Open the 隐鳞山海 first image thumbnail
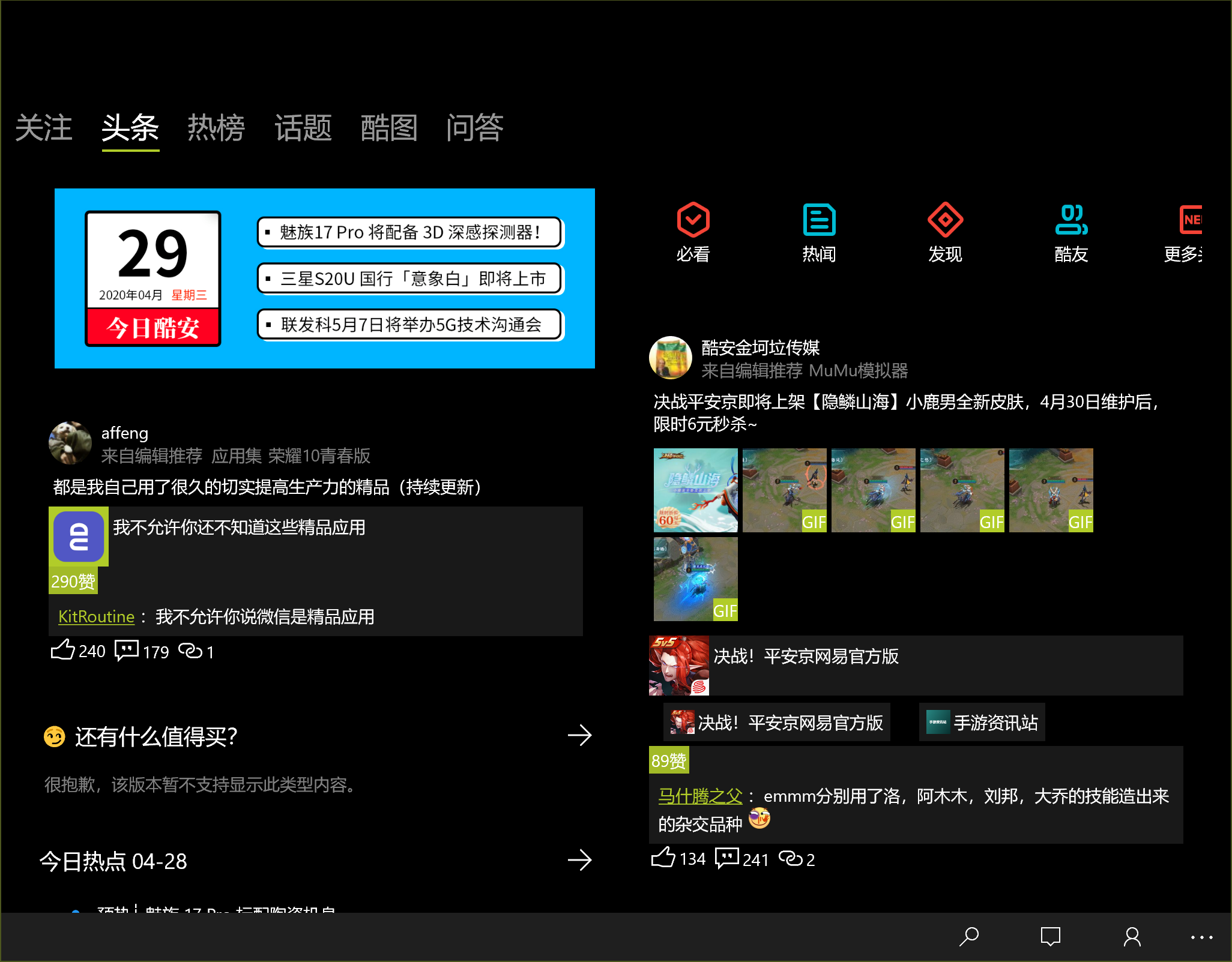Screen dimensions: 1232x962 tap(695, 490)
